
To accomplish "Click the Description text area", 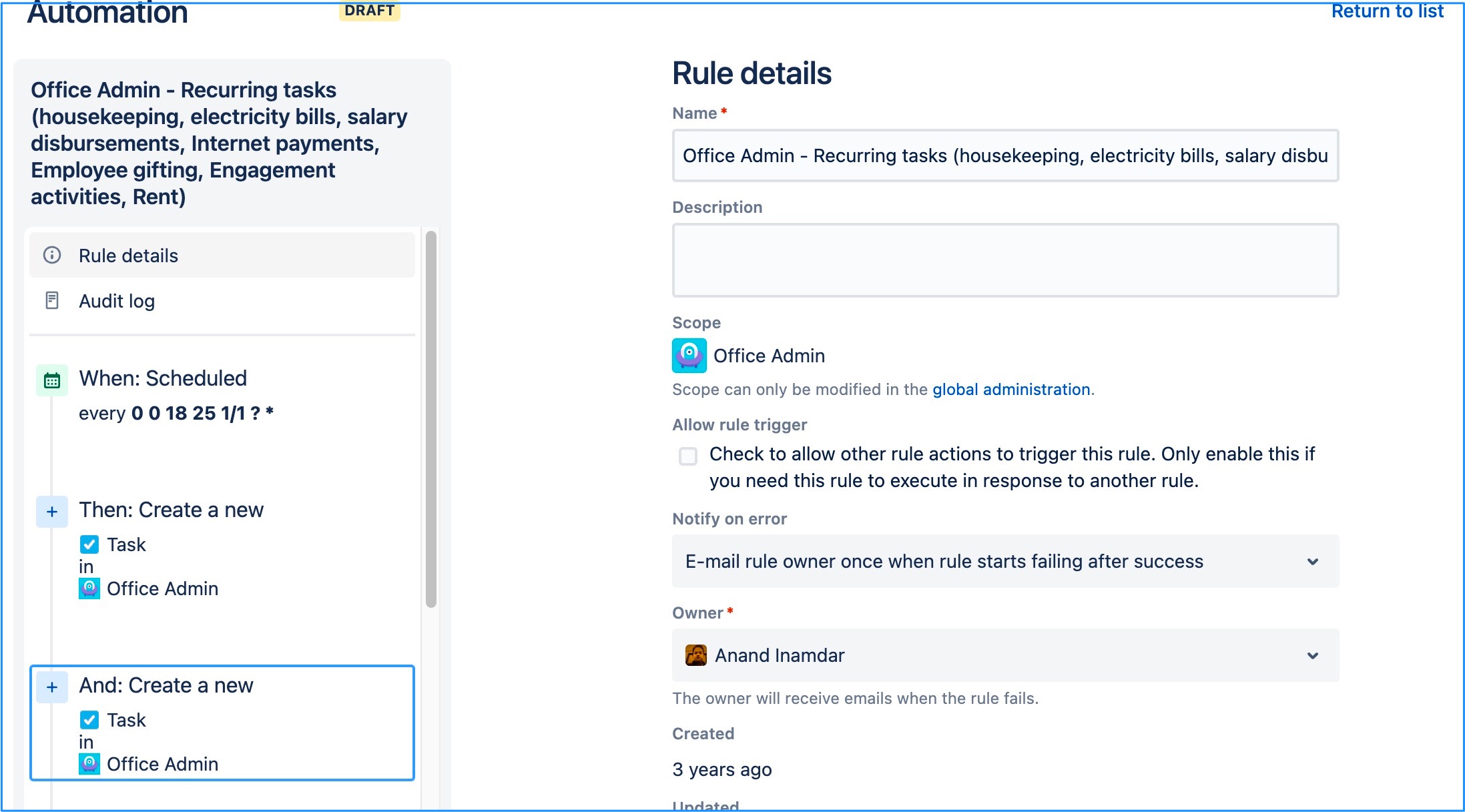I will pos(1005,260).
